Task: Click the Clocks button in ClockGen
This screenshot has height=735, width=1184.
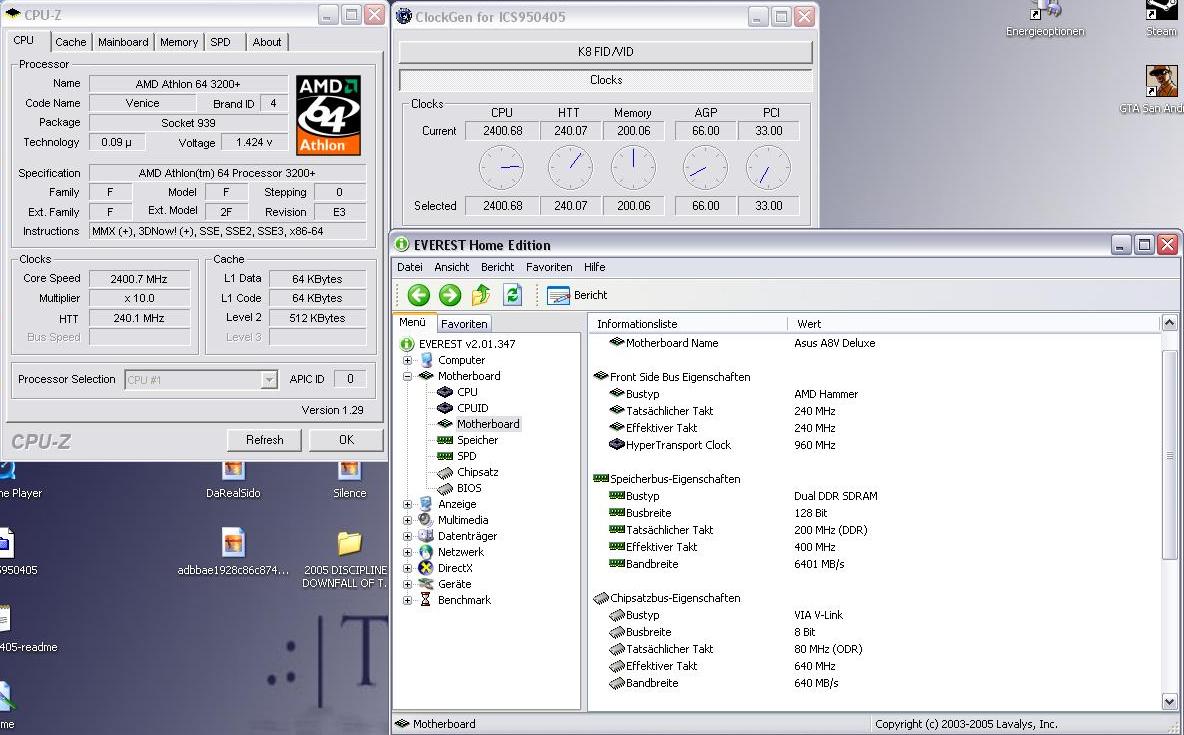Action: pos(606,80)
